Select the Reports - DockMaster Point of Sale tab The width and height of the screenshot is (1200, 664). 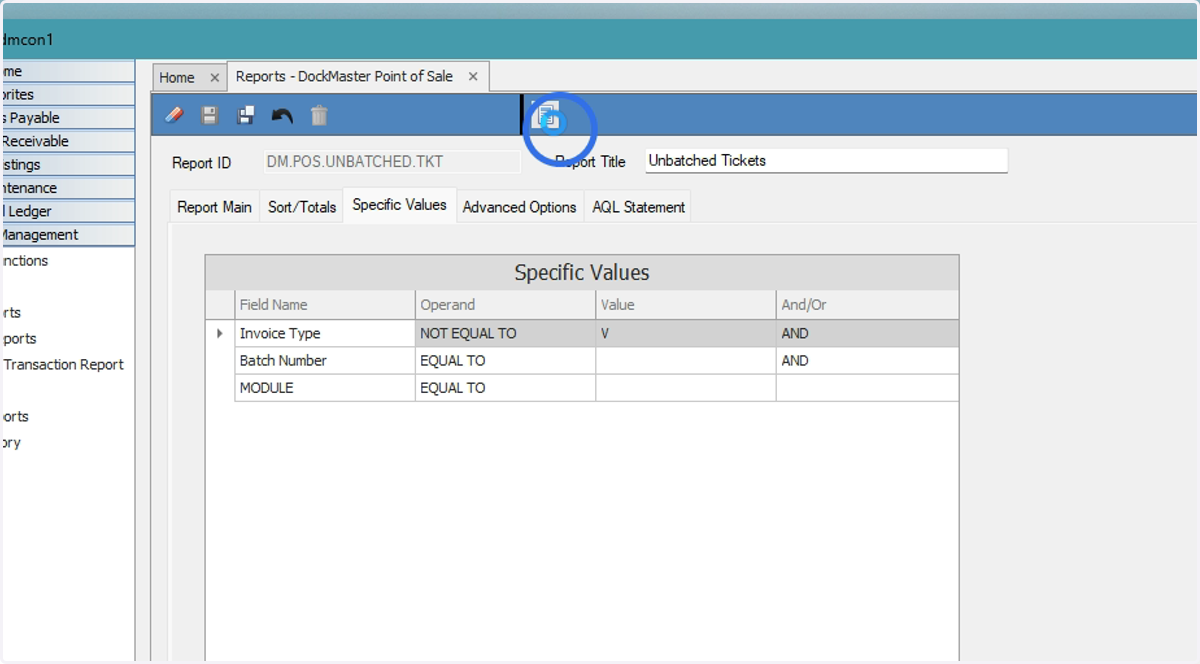coord(344,76)
